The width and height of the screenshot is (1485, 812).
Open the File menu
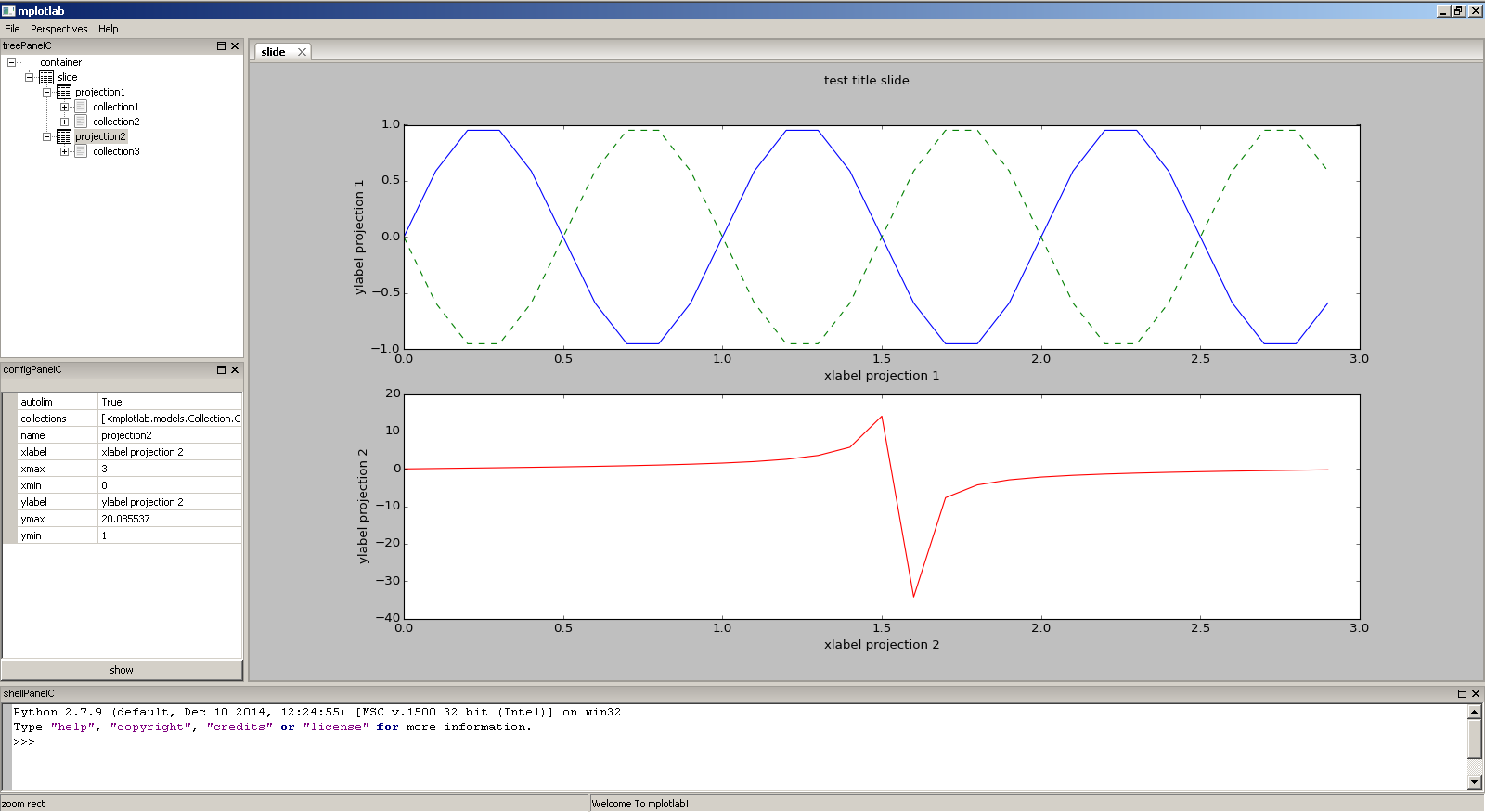pos(12,29)
